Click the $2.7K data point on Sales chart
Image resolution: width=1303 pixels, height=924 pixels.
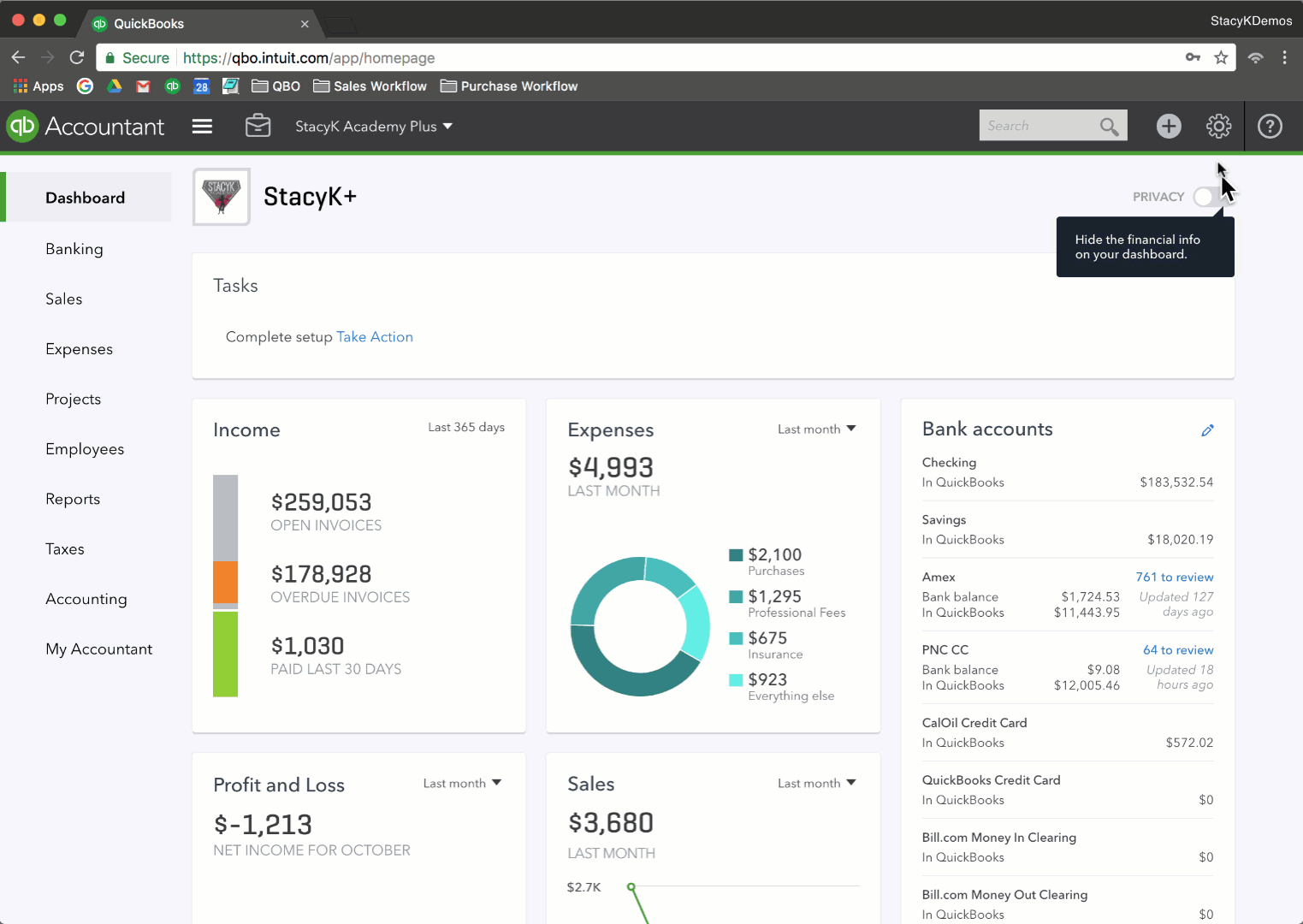(x=631, y=887)
